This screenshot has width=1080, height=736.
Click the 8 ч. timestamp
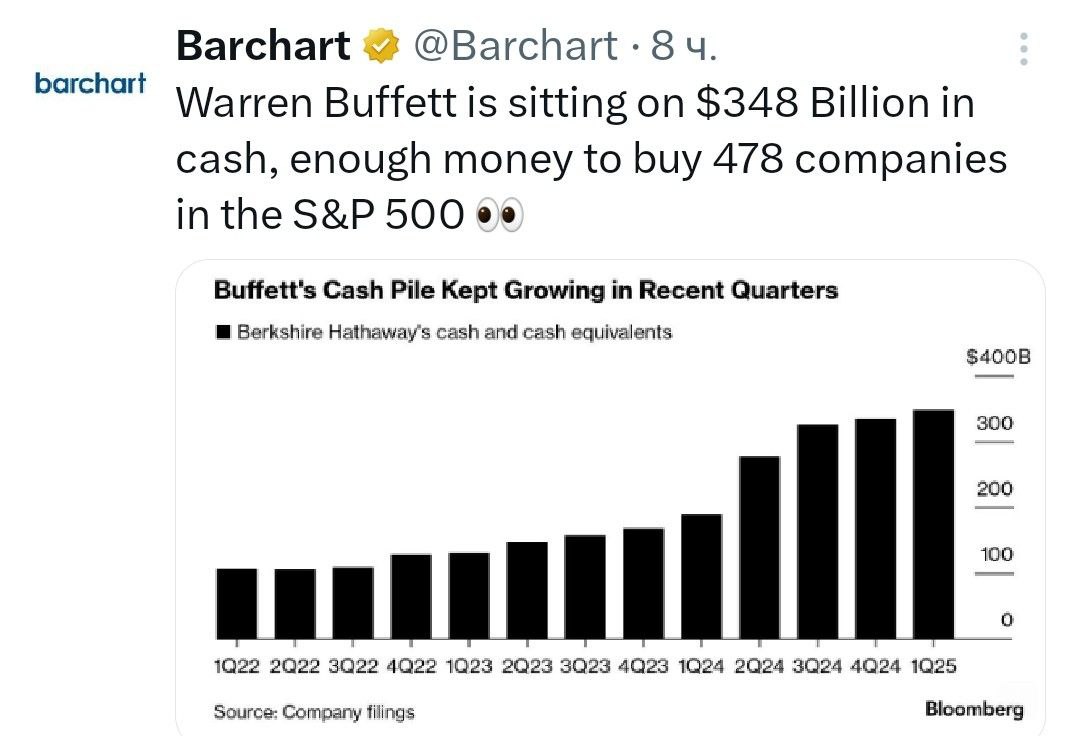pos(683,46)
